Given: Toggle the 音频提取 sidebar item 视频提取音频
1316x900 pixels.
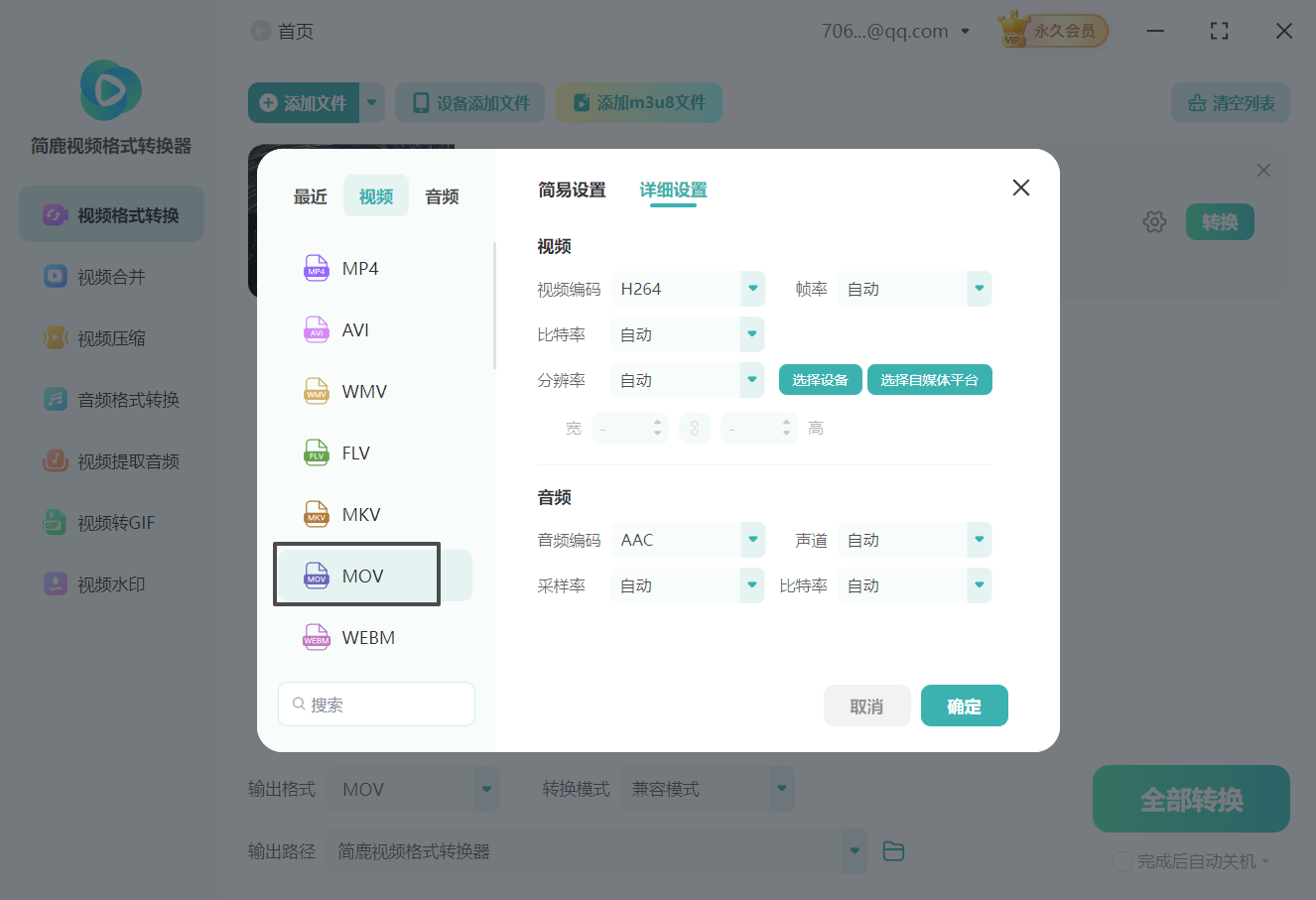Looking at the screenshot, I should point(110,460).
